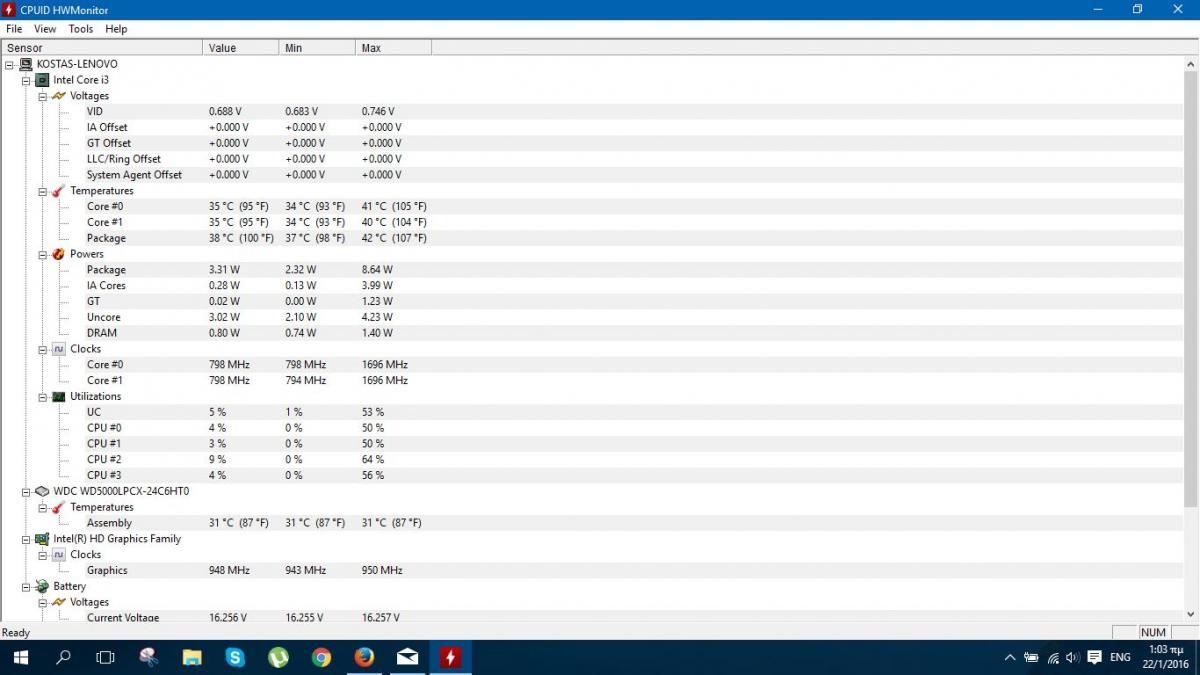Click the Powers flame icon

click(x=59, y=254)
